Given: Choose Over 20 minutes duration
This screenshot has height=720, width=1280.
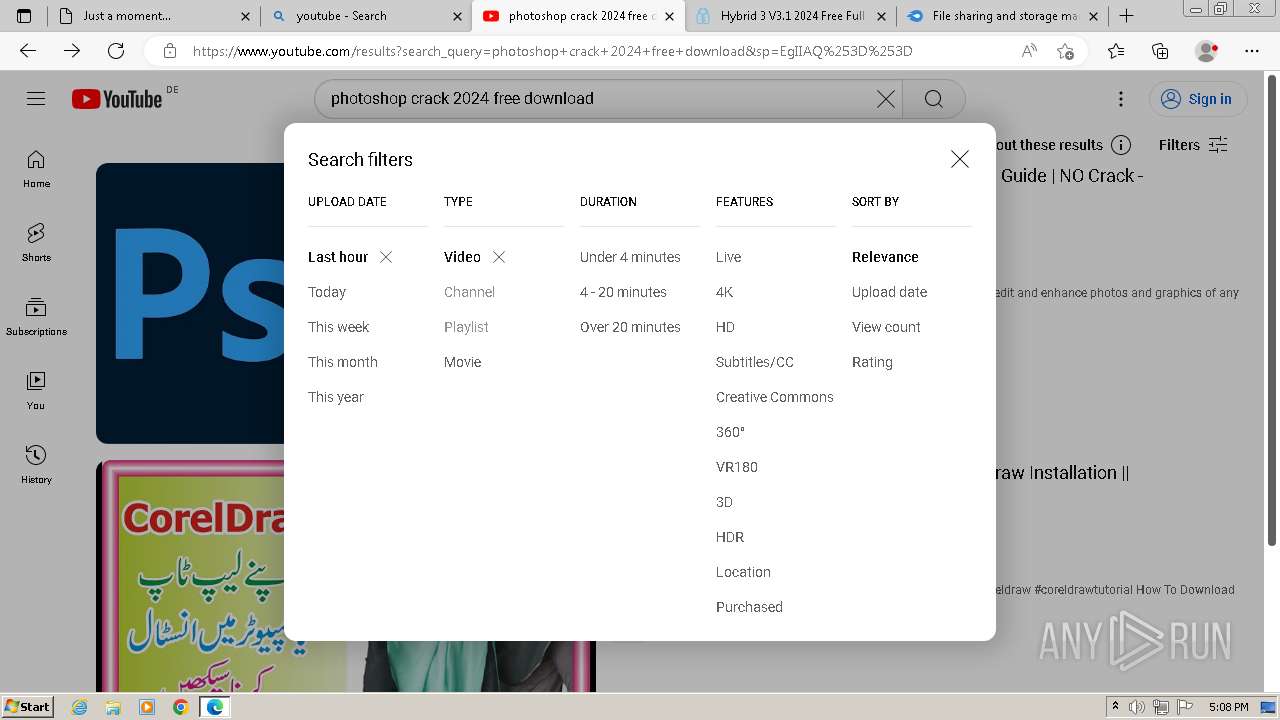Looking at the screenshot, I should click(x=630, y=327).
